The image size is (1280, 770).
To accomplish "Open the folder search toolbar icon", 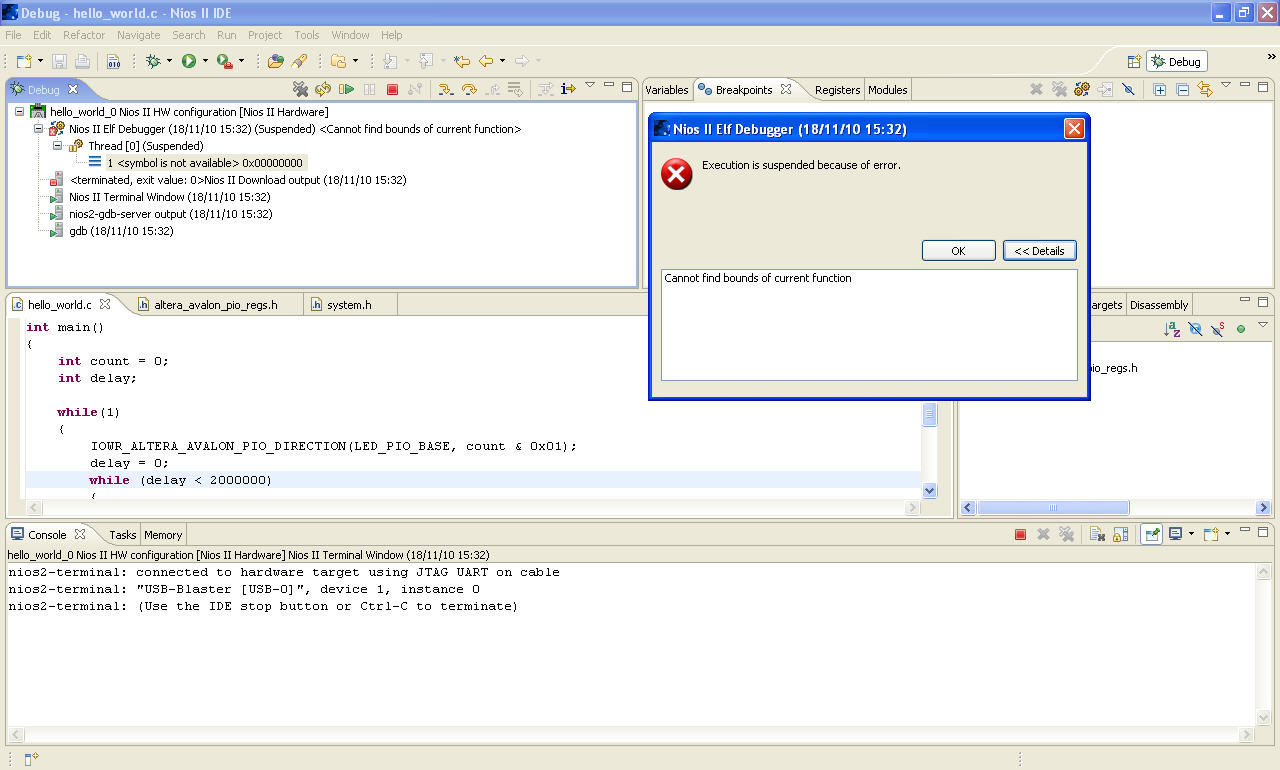I will coord(276,61).
